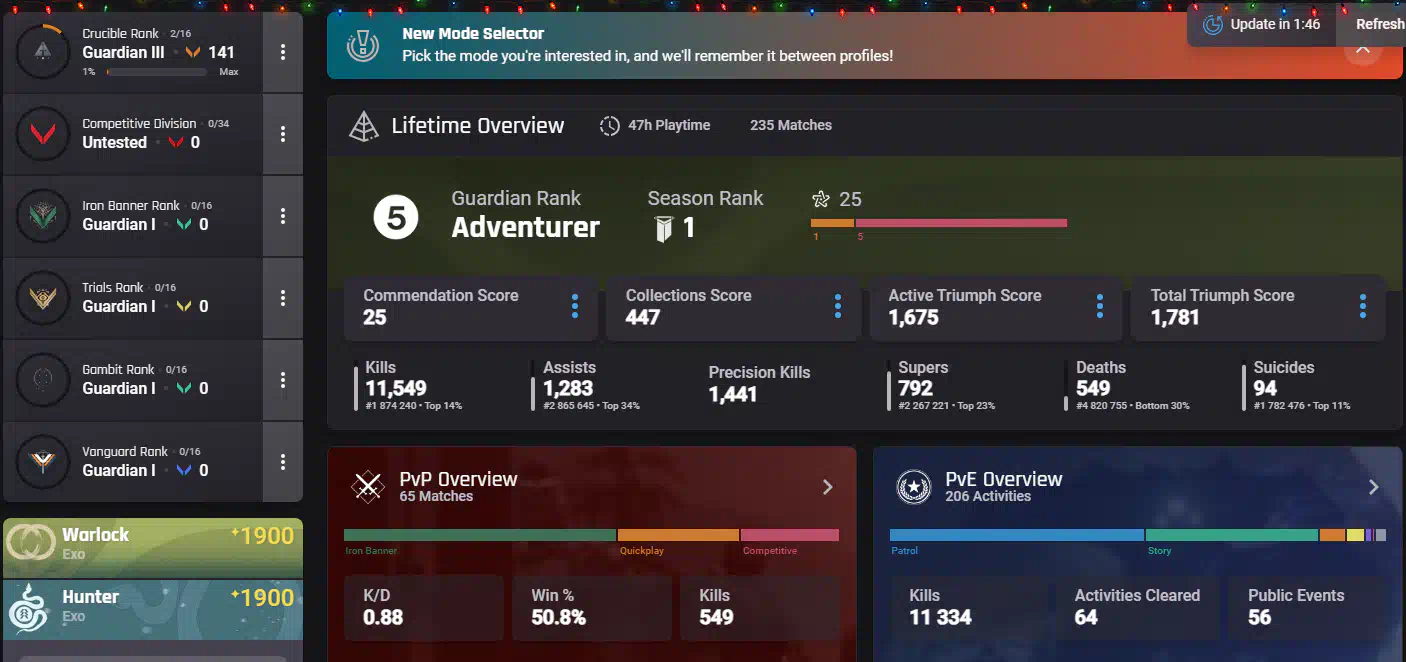Click the Season Rank banner icon
The width and height of the screenshot is (1406, 662).
[663, 229]
